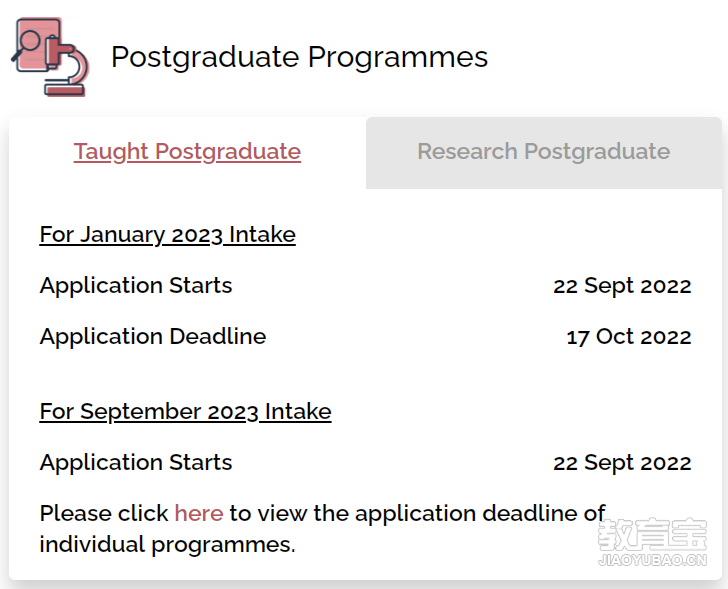Click the microscope base in the header icon
Viewport: 728px width, 589px height.
[x=65, y=88]
